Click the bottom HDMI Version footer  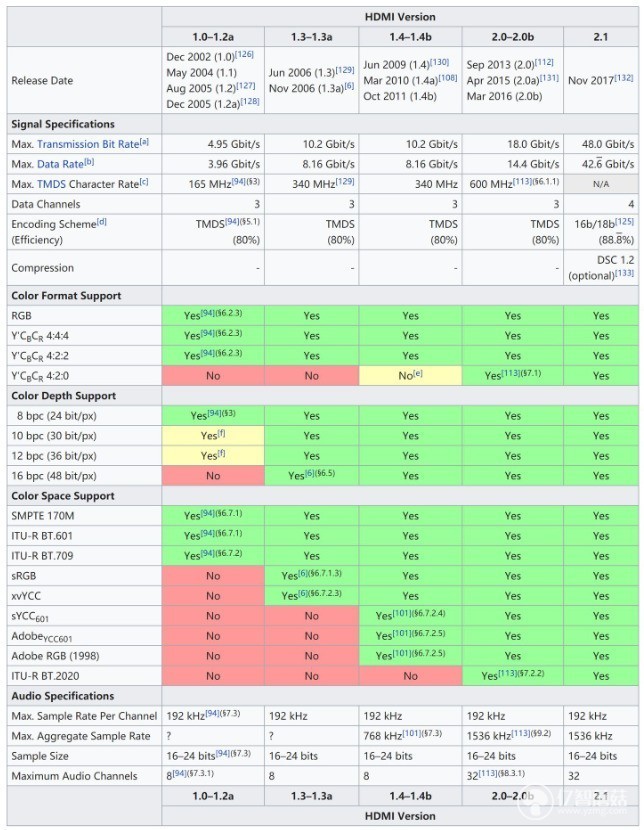[x=400, y=816]
